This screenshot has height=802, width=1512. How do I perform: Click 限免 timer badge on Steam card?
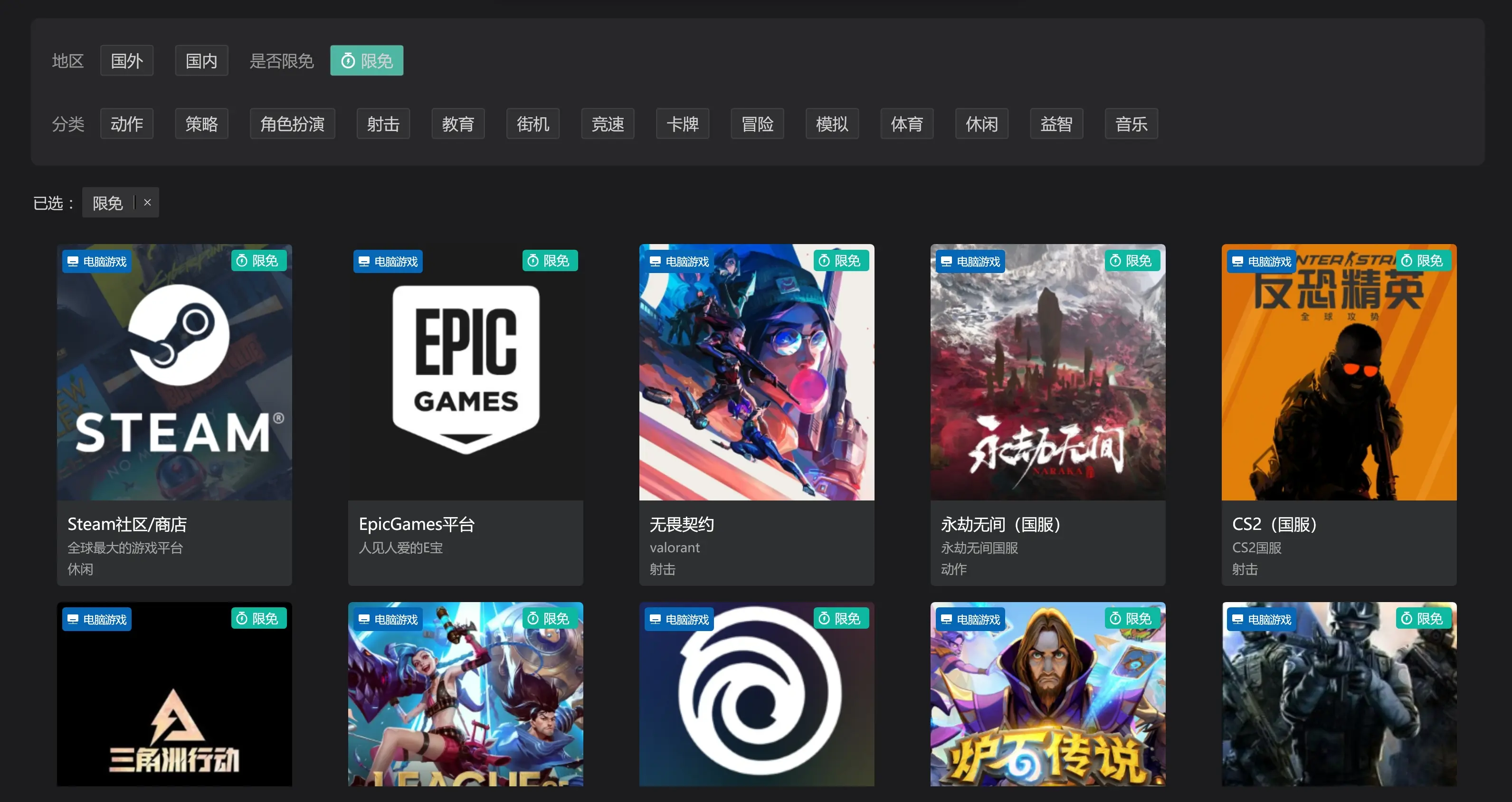point(259,261)
